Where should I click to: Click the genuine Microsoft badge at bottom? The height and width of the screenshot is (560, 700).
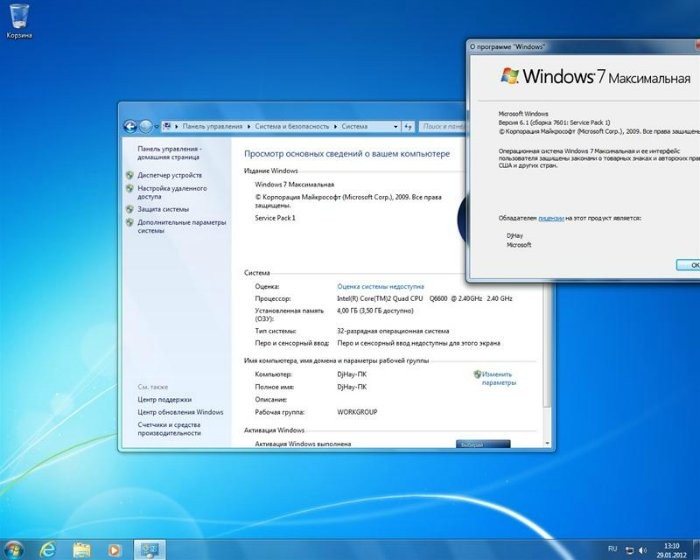(483, 444)
